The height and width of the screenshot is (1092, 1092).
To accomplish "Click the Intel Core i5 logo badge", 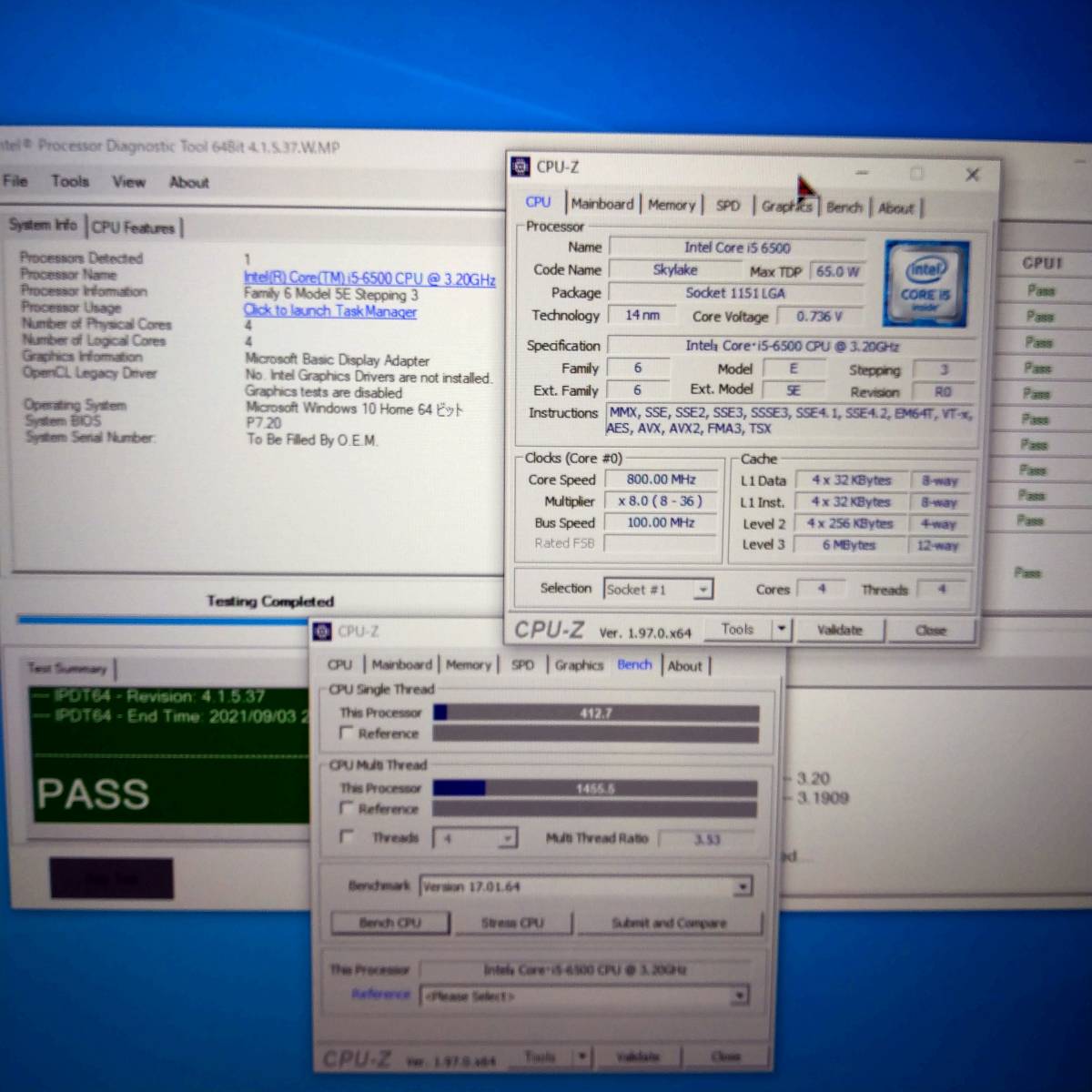I will point(925,283).
